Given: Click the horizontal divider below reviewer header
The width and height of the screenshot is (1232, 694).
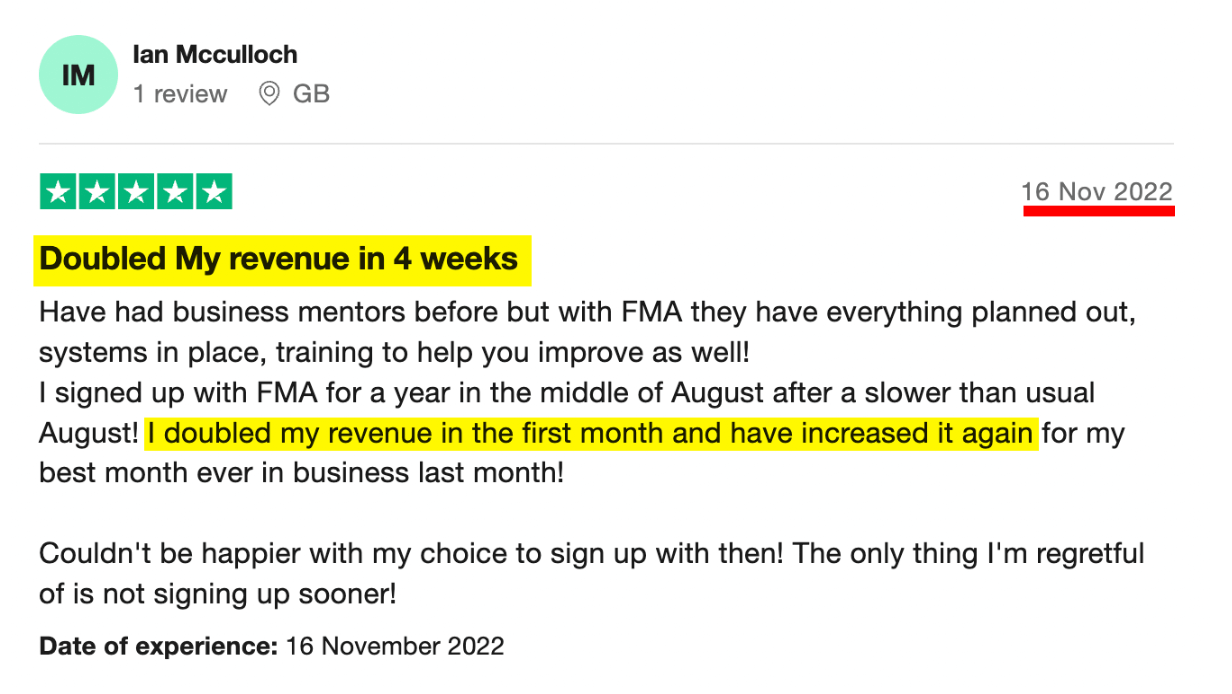Looking at the screenshot, I should click(x=606, y=144).
